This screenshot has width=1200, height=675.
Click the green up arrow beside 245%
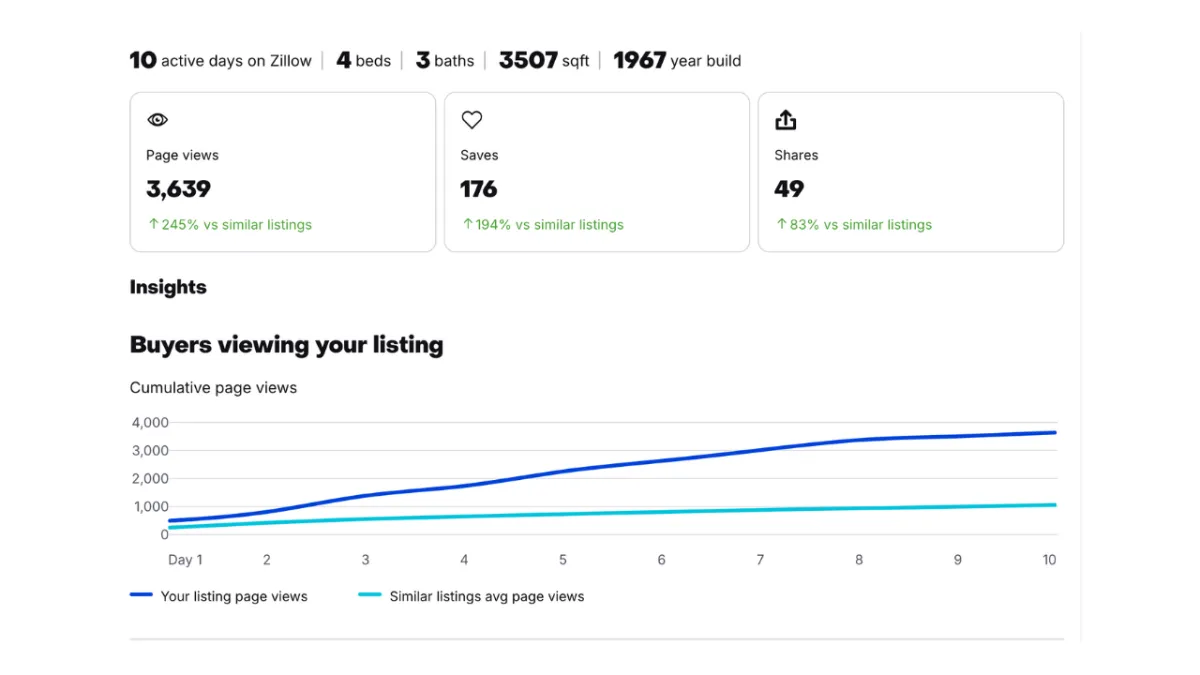153,224
